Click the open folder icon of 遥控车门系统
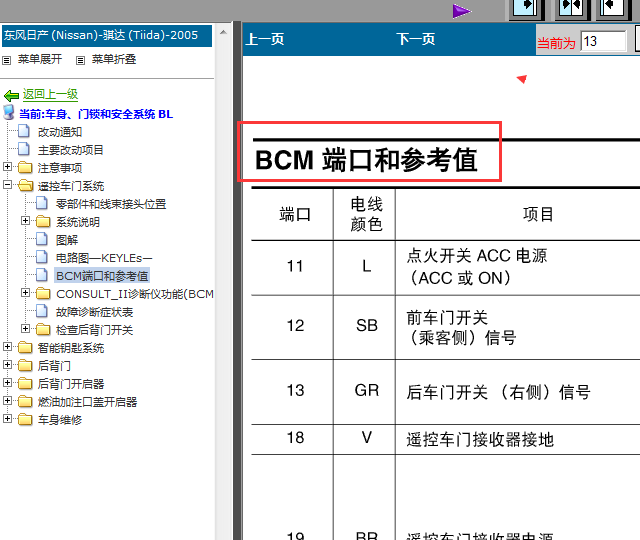The height and width of the screenshot is (540, 640). click(26, 185)
